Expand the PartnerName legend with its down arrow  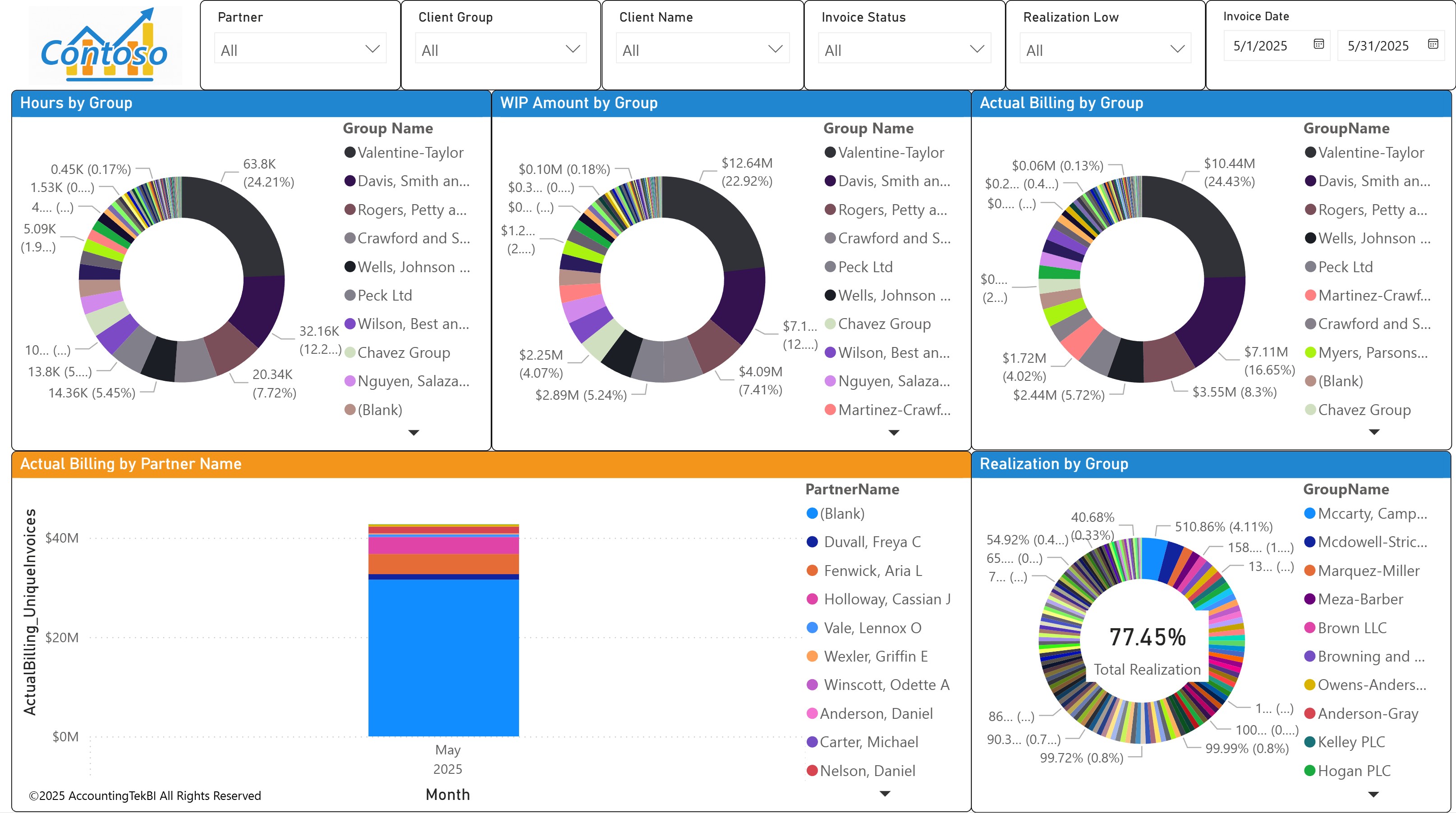pos(885,794)
